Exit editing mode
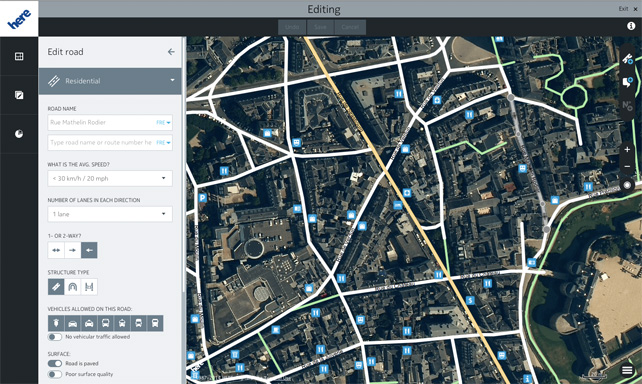 pyautogui.click(x=628, y=9)
